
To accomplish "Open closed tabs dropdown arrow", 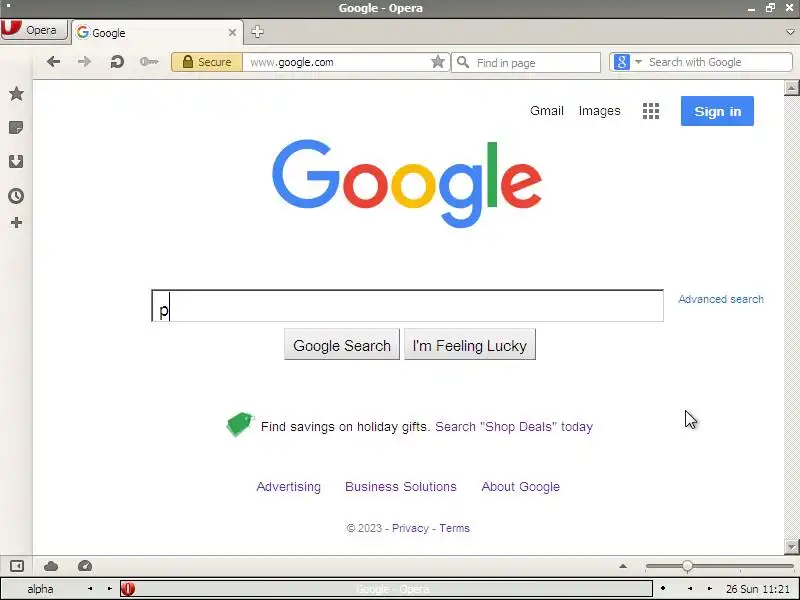I will point(791,32).
